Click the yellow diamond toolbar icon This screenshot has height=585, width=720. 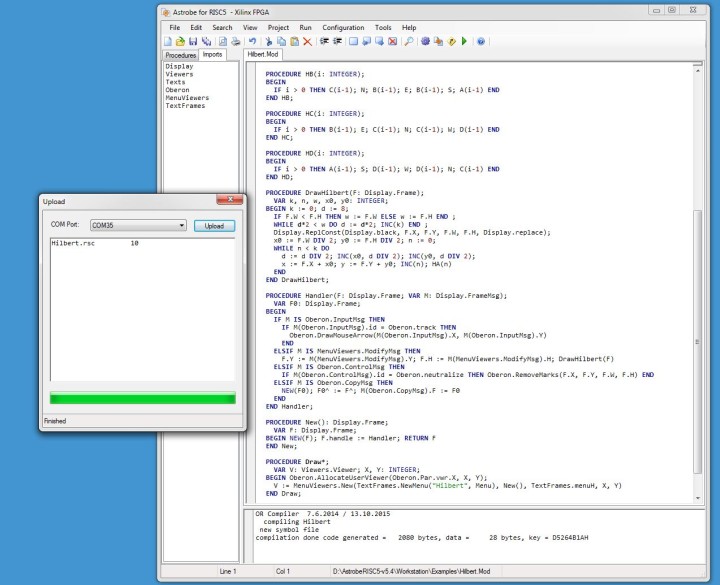click(451, 41)
